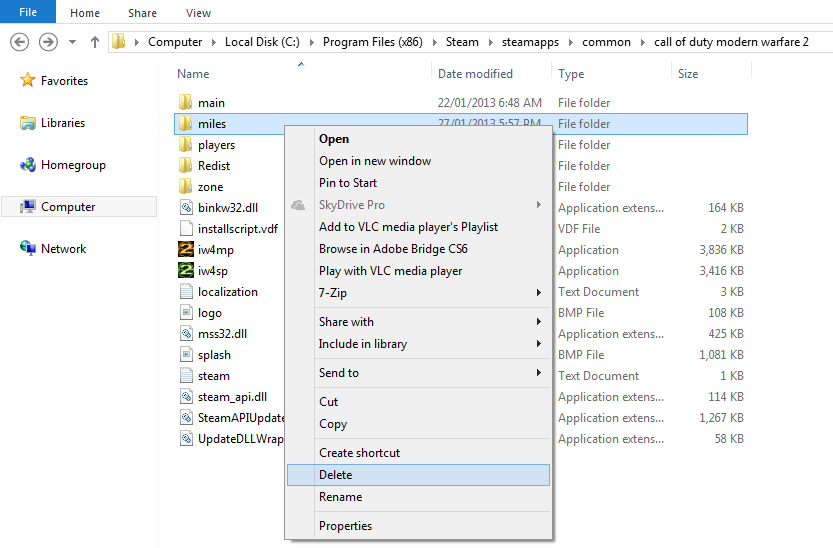The width and height of the screenshot is (833, 548).
Task: Choose Properties from the context menu
Action: (418, 526)
